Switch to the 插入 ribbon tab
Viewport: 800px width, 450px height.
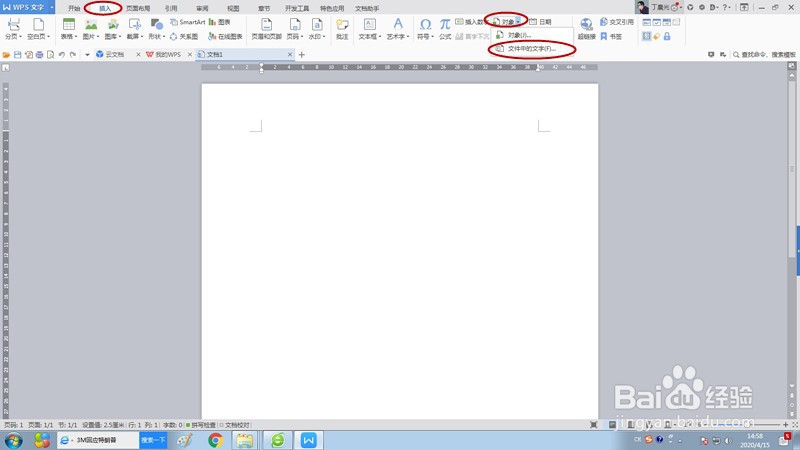[105, 8]
